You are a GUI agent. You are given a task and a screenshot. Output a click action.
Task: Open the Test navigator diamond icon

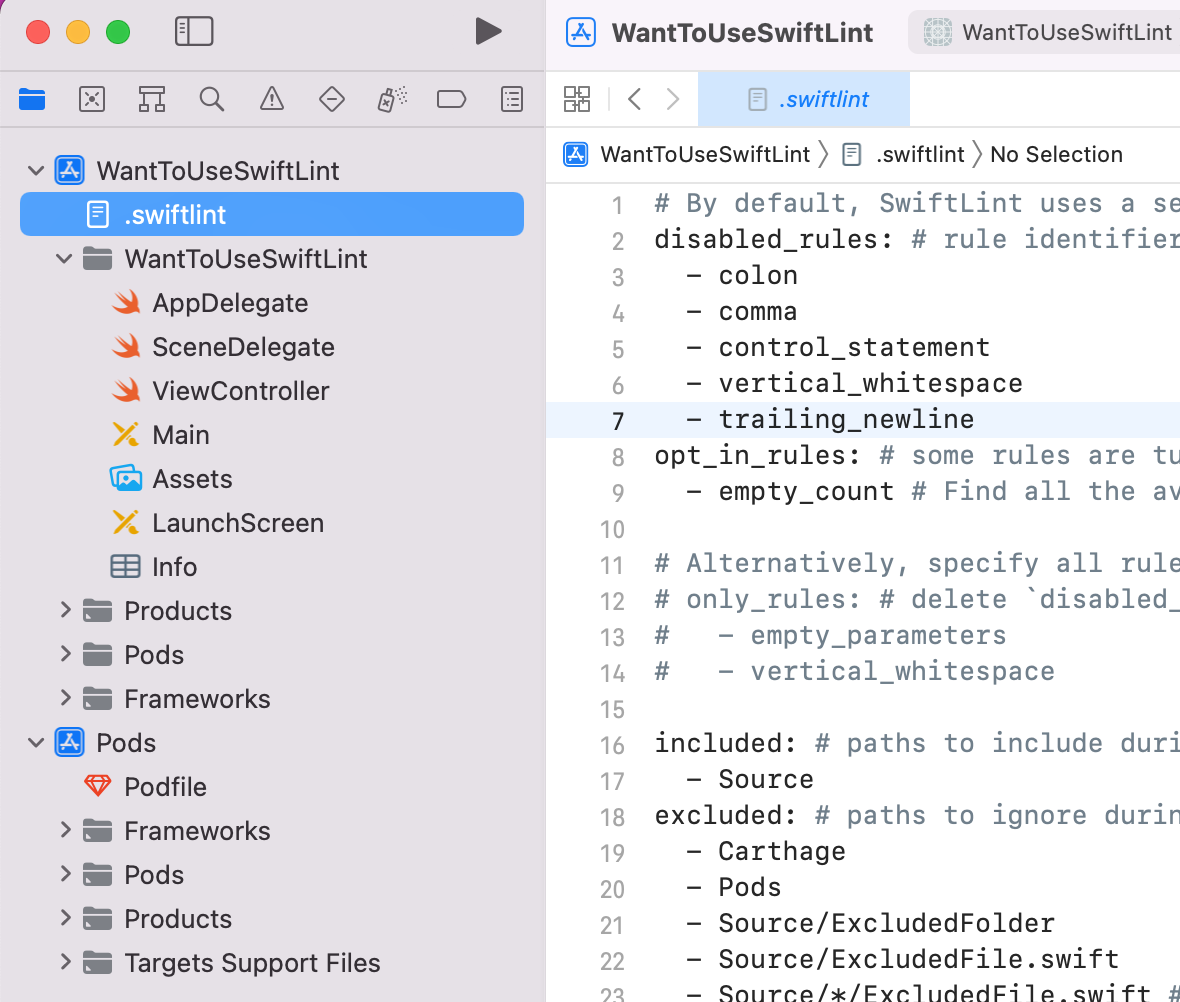[x=332, y=99]
